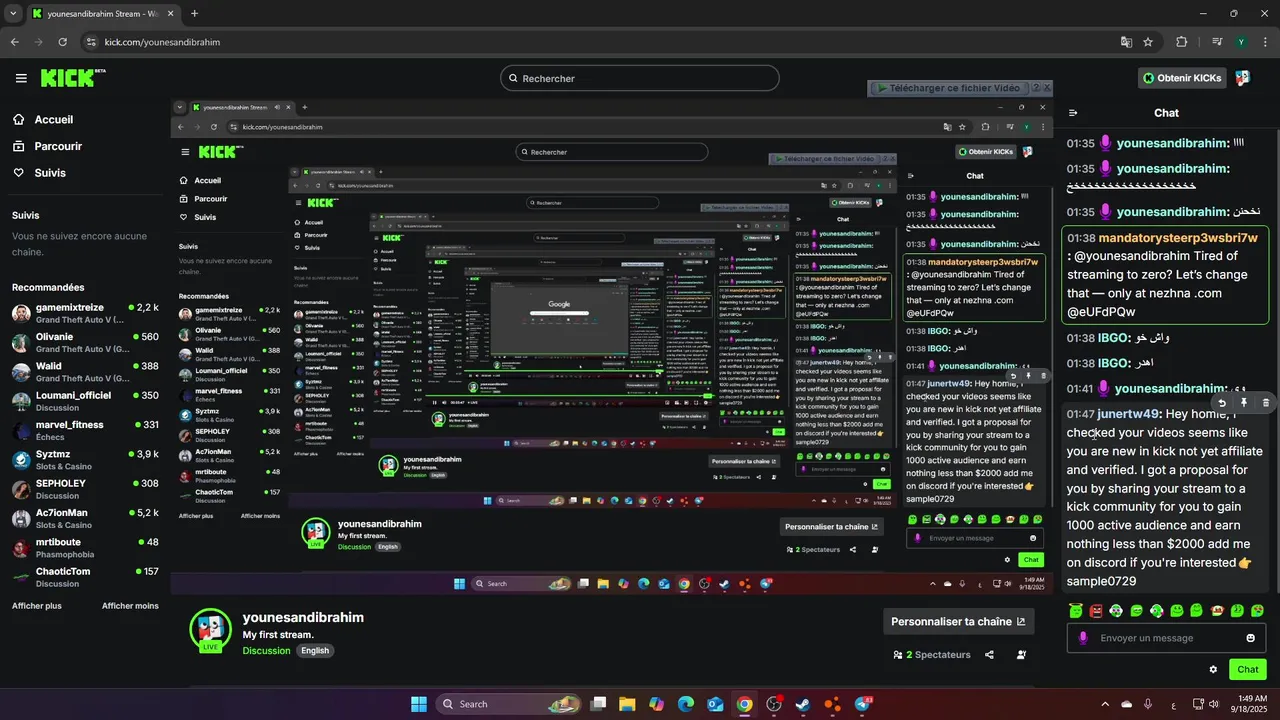Click the add-user icon next to share
This screenshot has width=1280, height=720.
click(x=1021, y=655)
